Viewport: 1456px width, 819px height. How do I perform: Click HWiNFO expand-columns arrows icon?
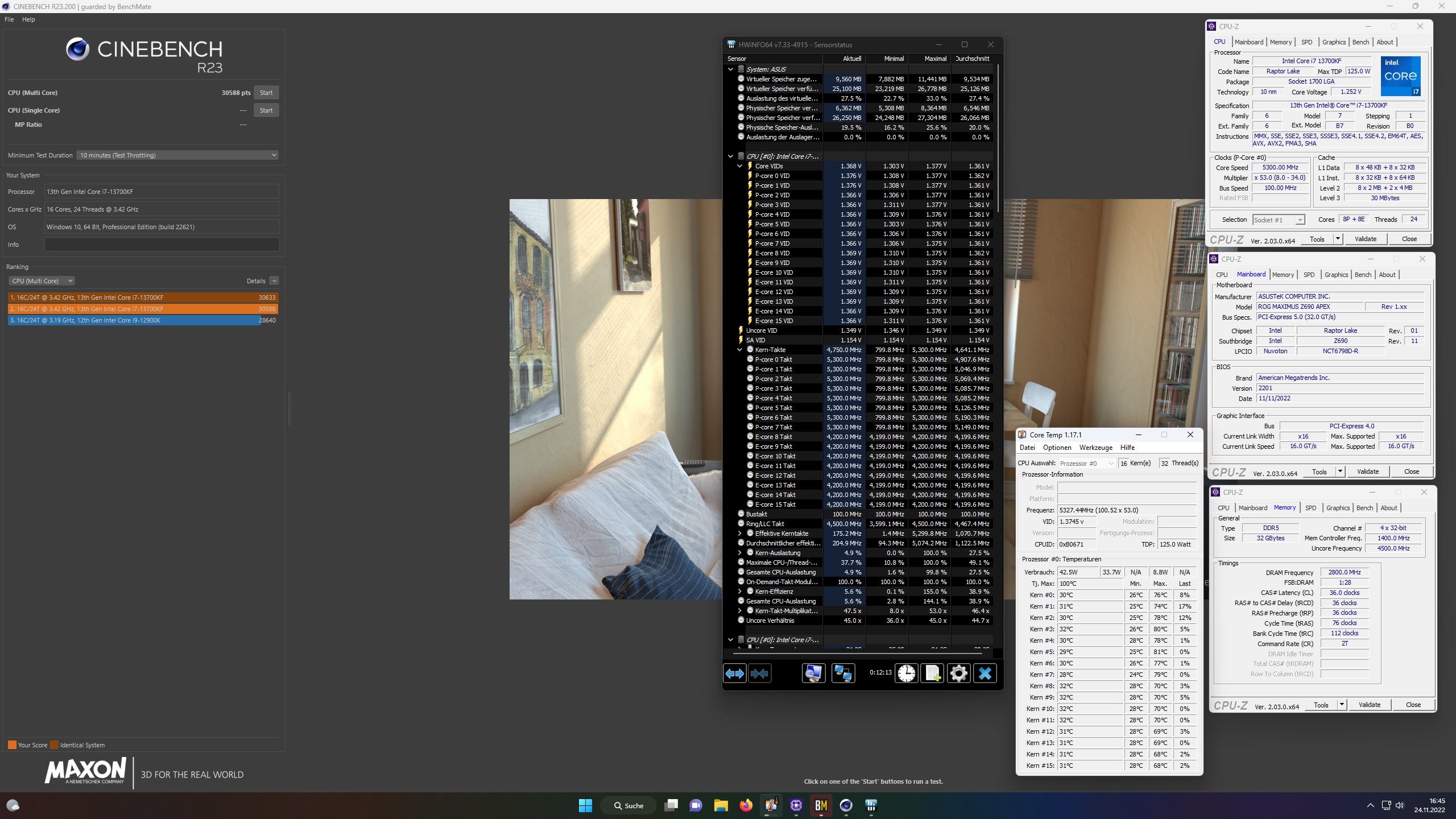point(734,673)
